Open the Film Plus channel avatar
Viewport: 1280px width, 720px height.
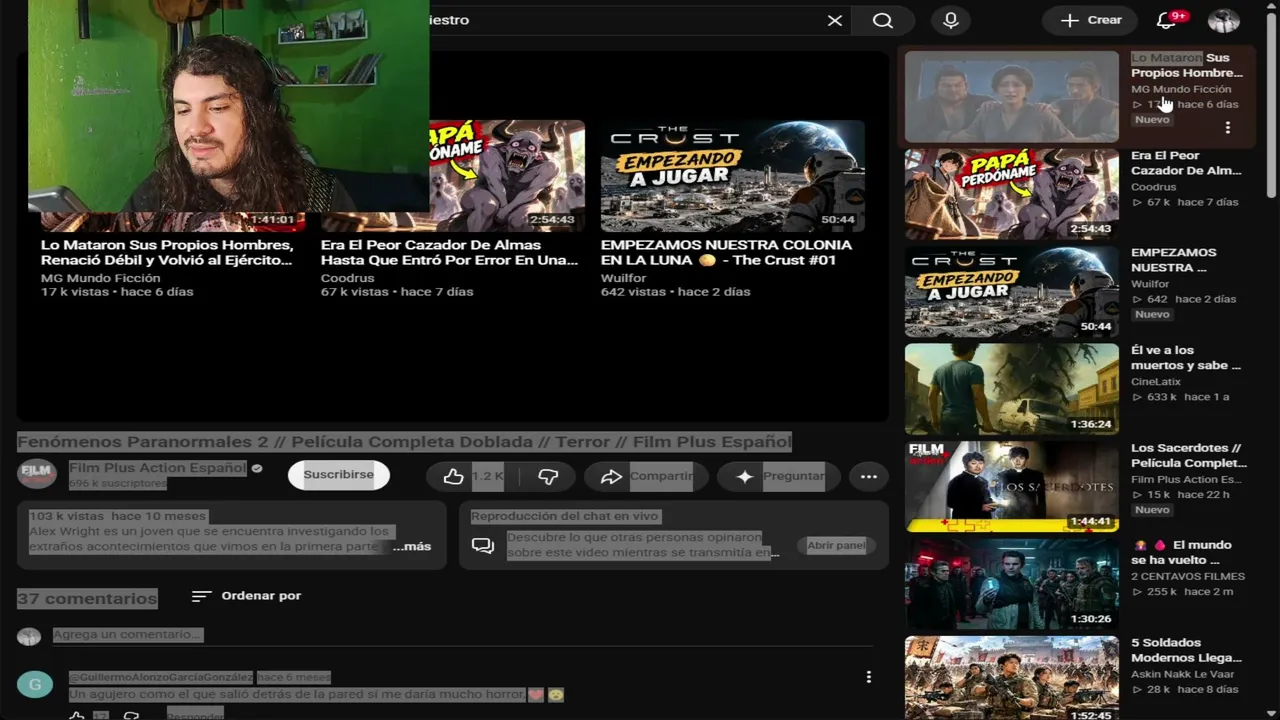tap(37, 474)
